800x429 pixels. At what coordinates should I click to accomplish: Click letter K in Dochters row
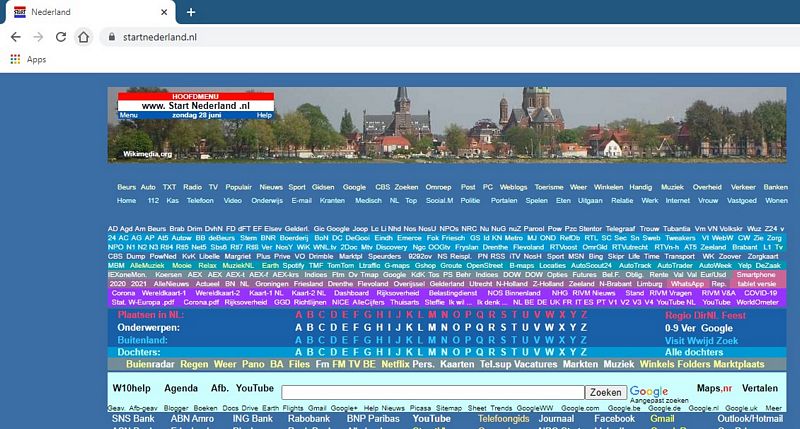point(409,352)
